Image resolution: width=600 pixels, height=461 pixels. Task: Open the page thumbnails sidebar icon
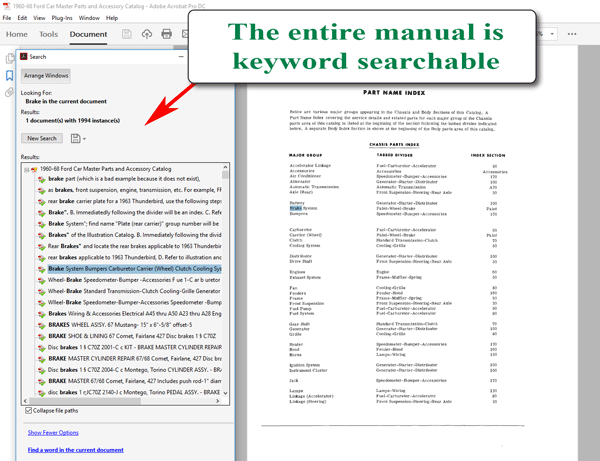(10, 58)
